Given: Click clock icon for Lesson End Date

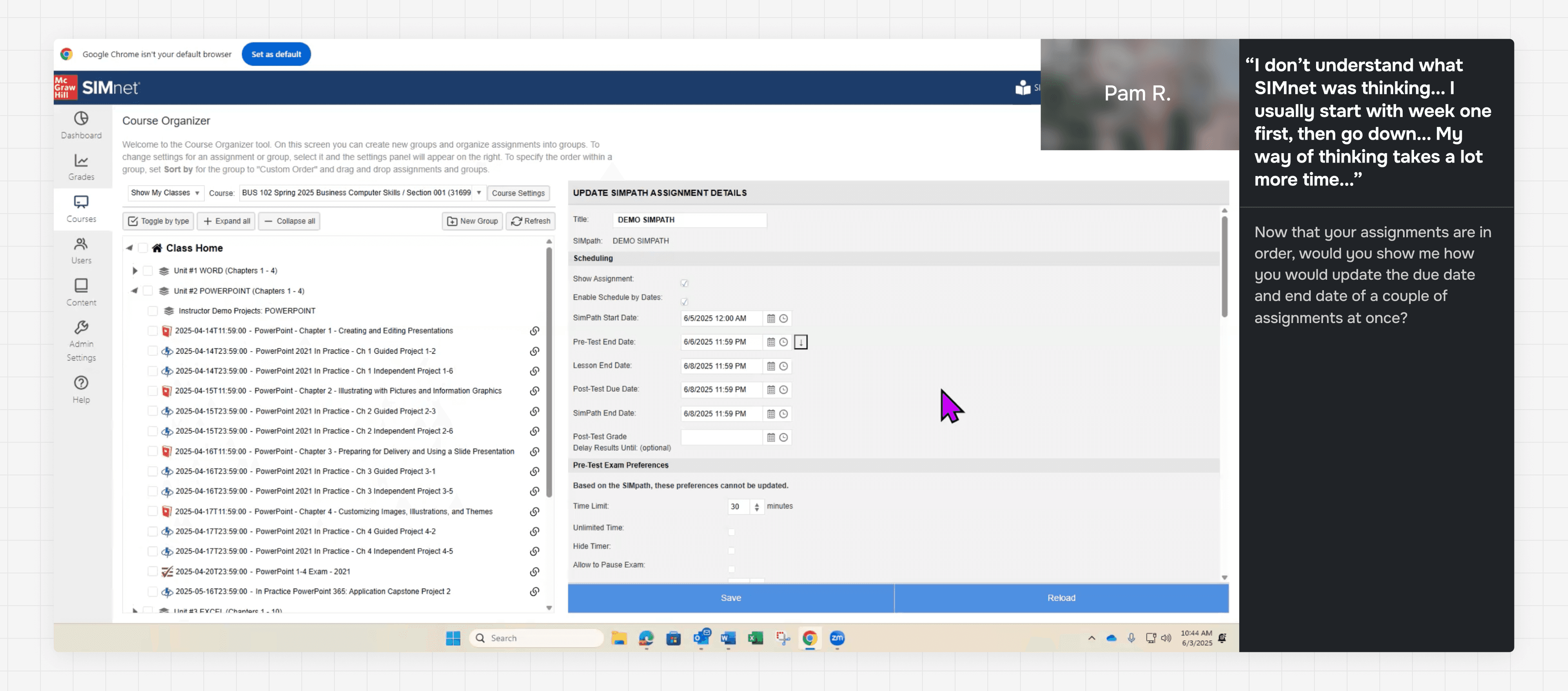Looking at the screenshot, I should point(784,366).
